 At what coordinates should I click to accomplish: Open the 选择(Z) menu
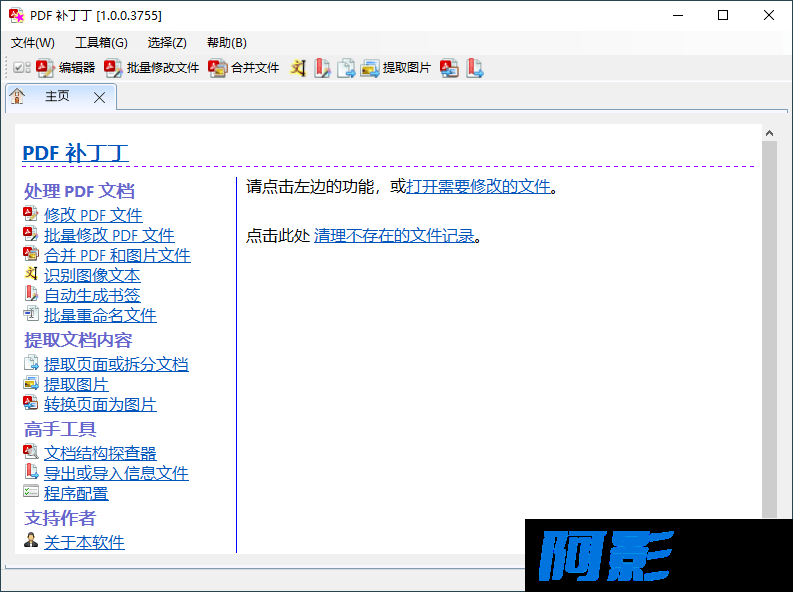(x=167, y=43)
